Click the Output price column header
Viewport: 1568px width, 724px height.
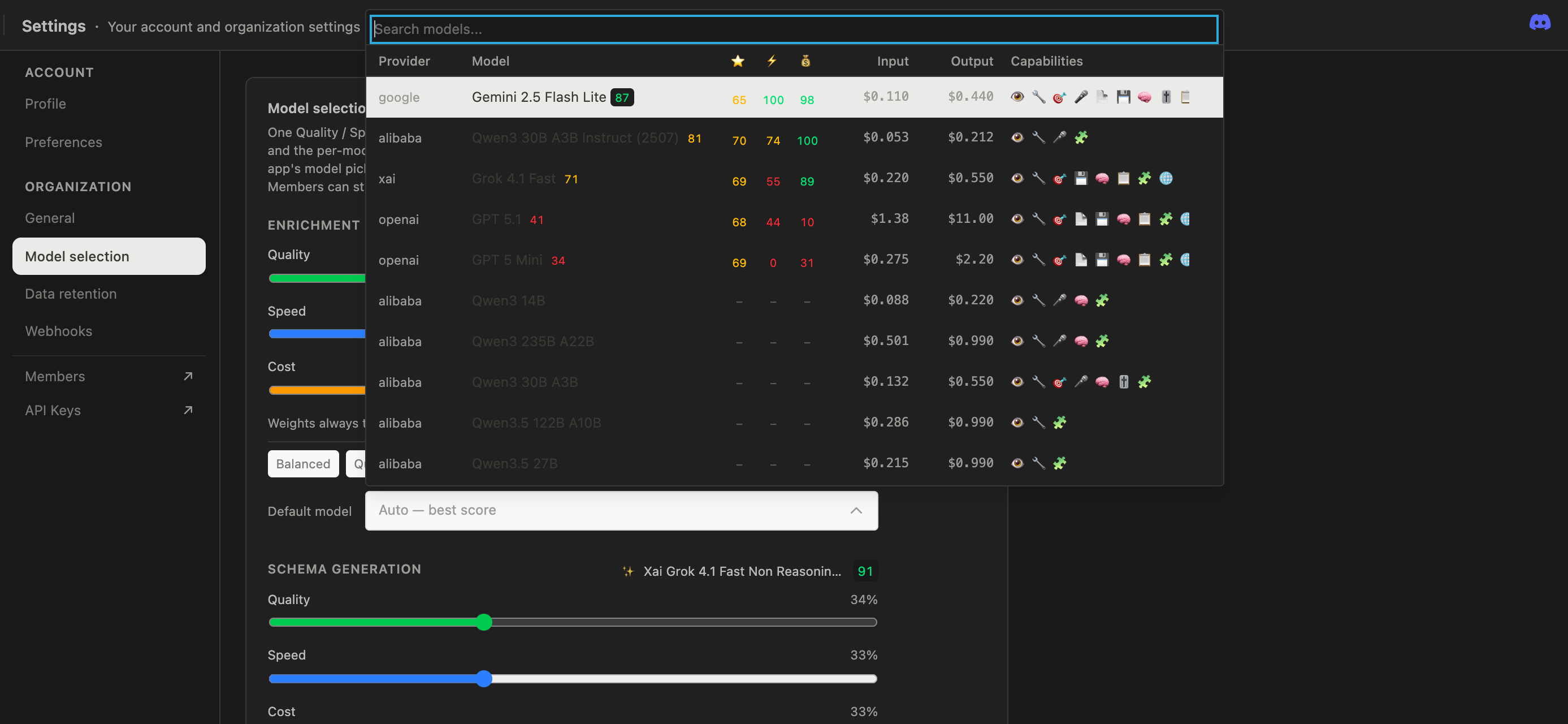tap(972, 61)
